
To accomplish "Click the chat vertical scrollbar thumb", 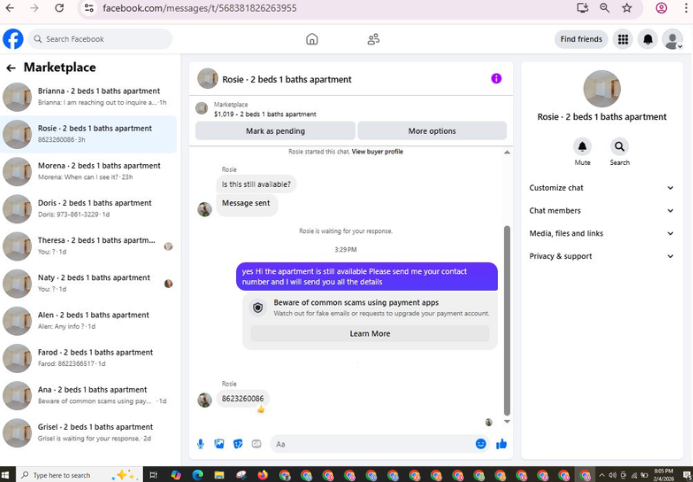I will coord(507,321).
